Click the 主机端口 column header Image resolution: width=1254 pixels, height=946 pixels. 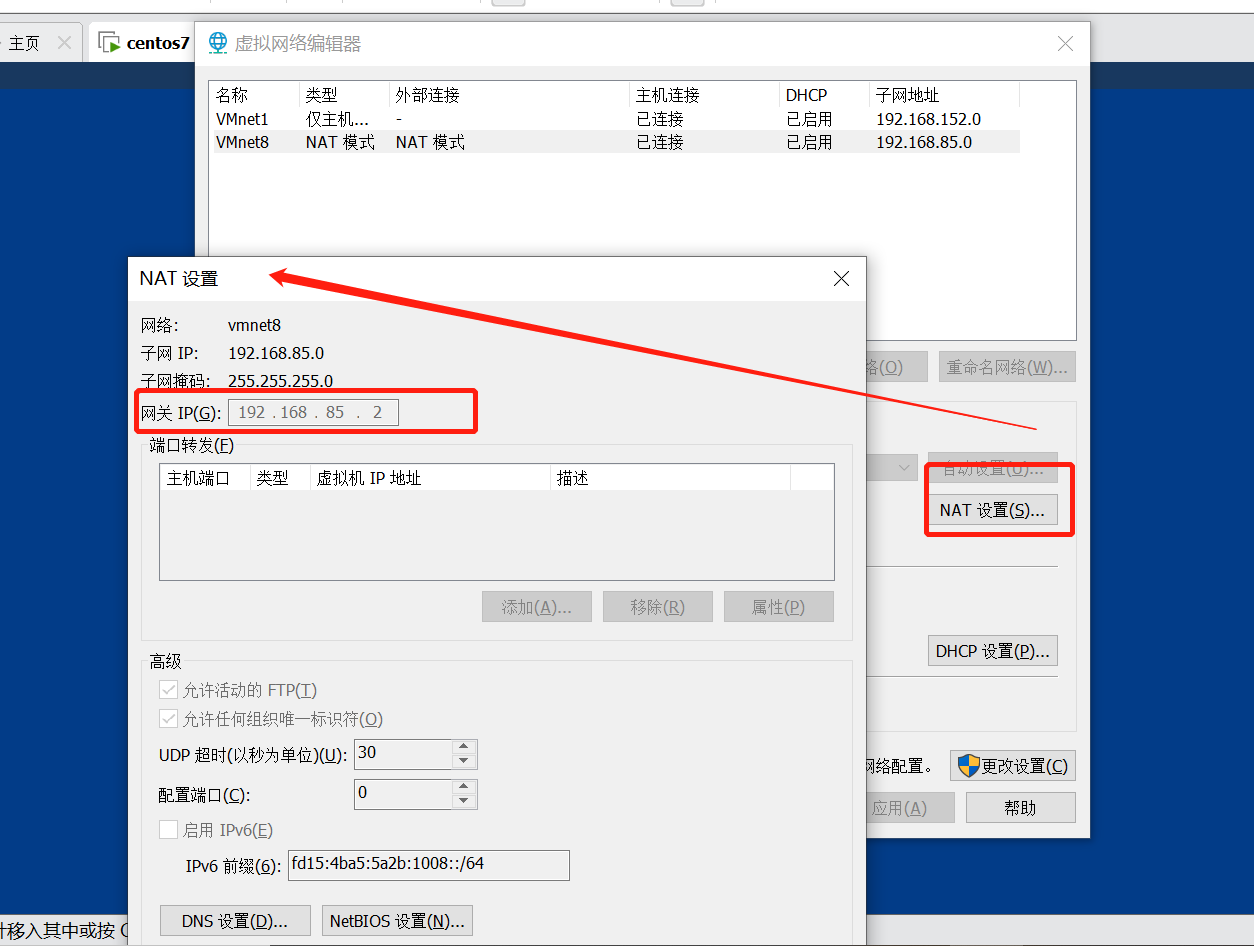pyautogui.click(x=205, y=478)
